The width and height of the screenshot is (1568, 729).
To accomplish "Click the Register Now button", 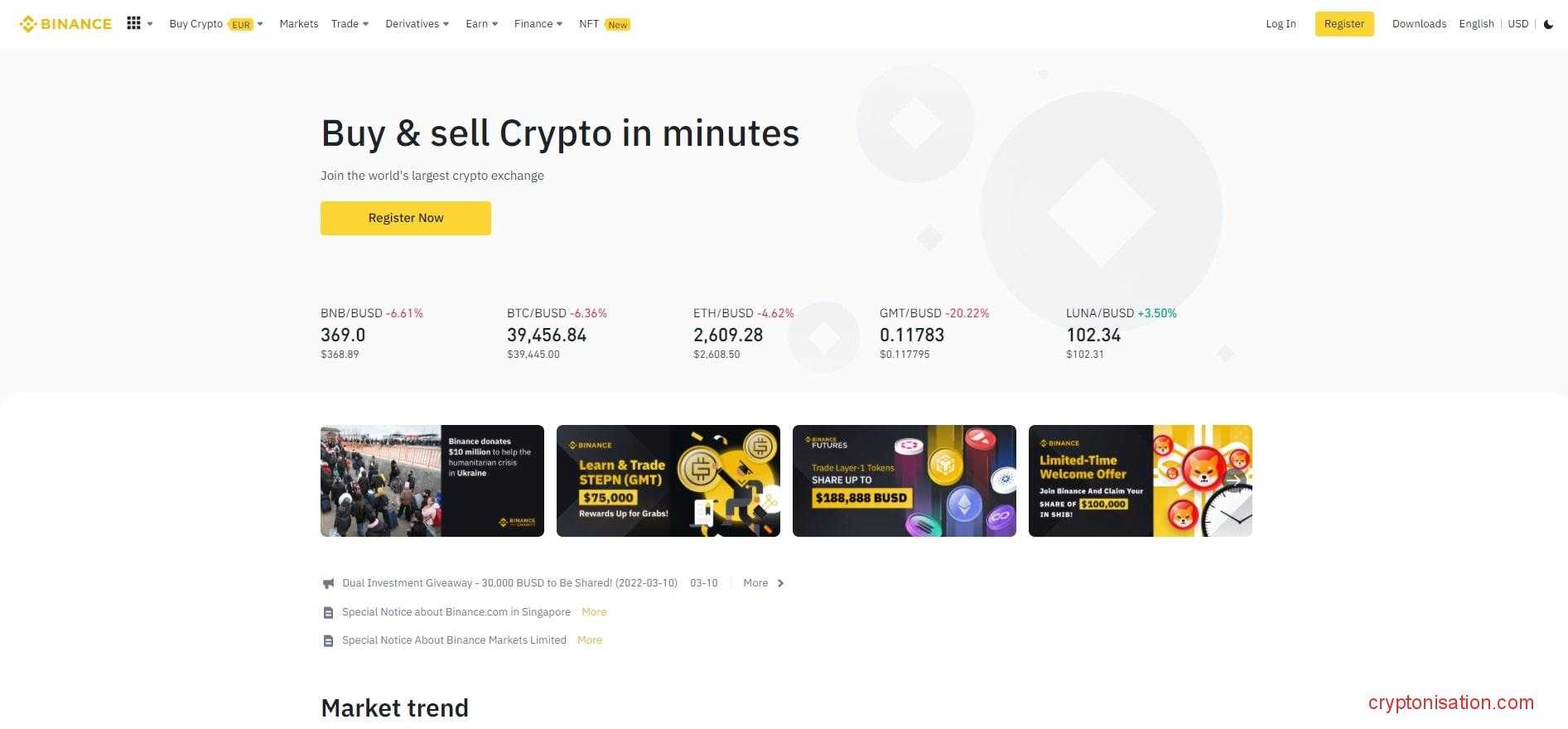I will click(x=406, y=218).
